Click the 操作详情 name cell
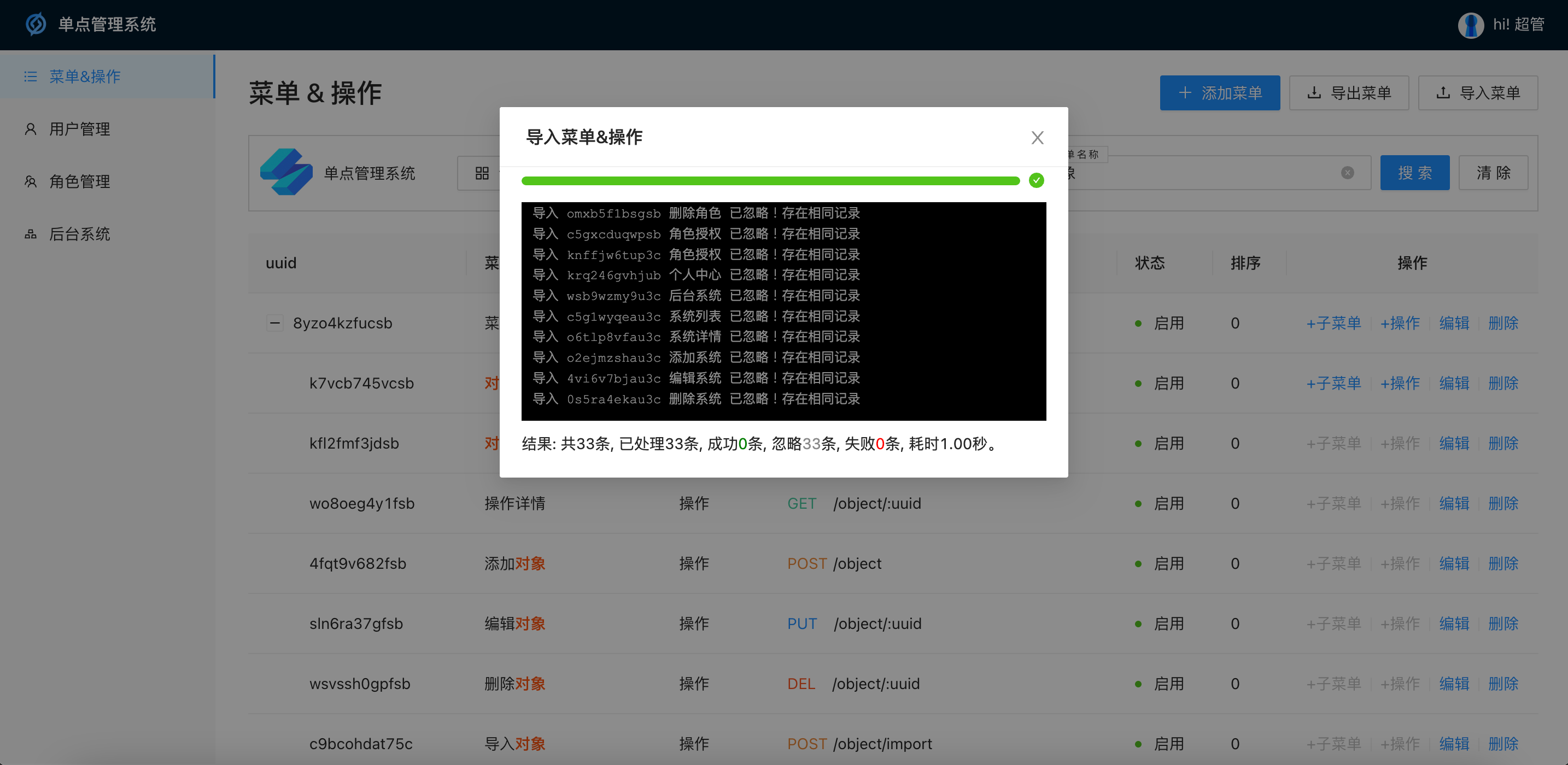The height and width of the screenshot is (765, 1568). [514, 504]
